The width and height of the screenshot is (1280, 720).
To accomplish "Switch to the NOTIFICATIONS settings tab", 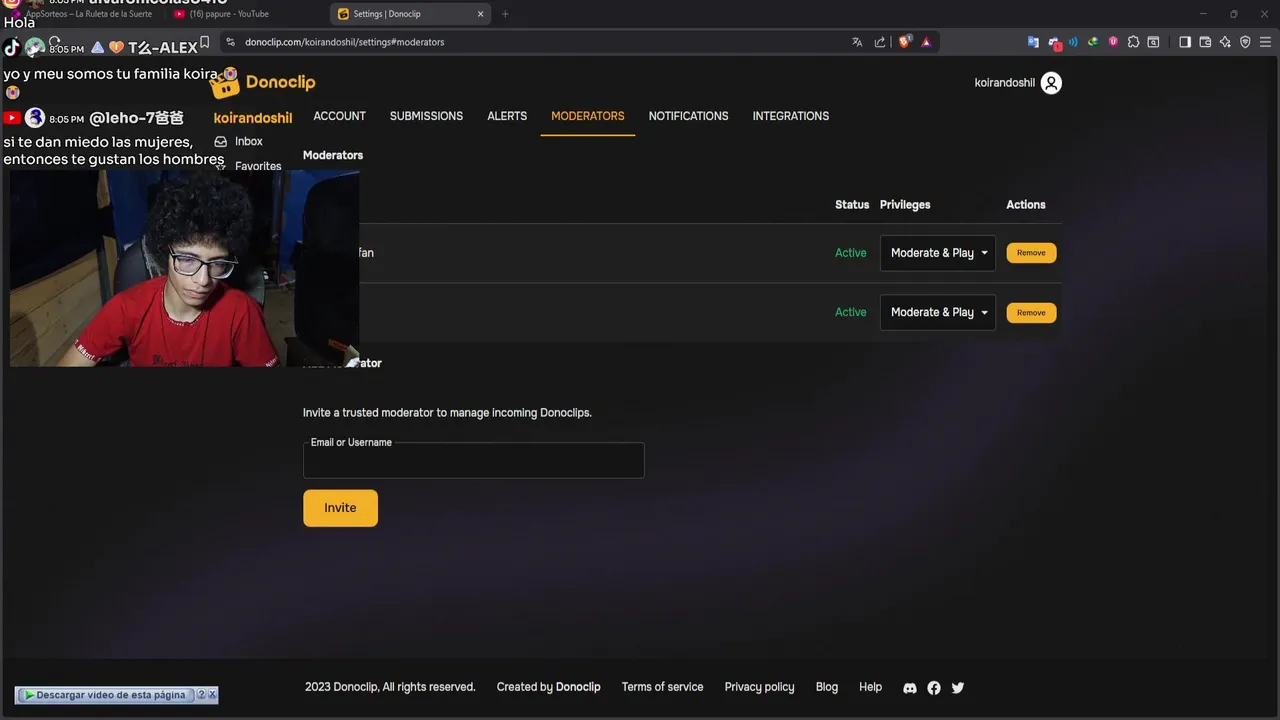I will click(x=688, y=116).
